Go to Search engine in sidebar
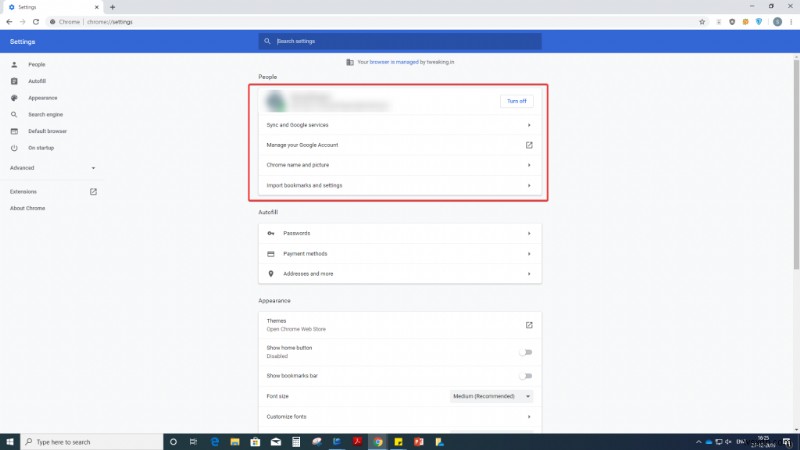This screenshot has height=450, width=800. 45,115
